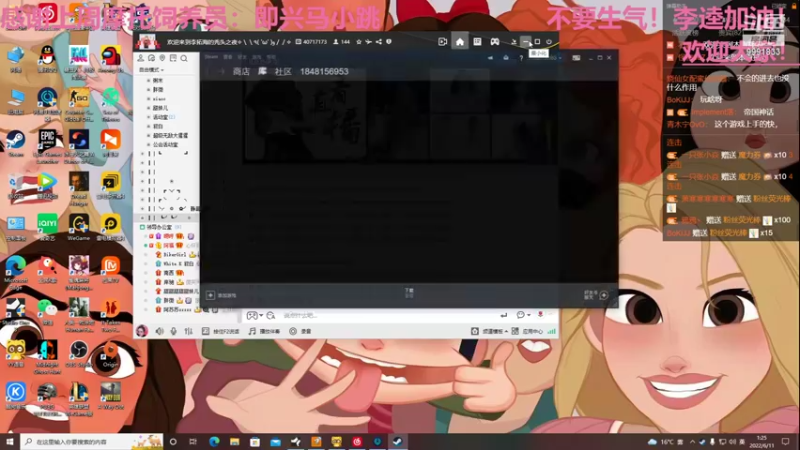Select the 活动室 channel row
This screenshot has width=800, height=450.
164,117
